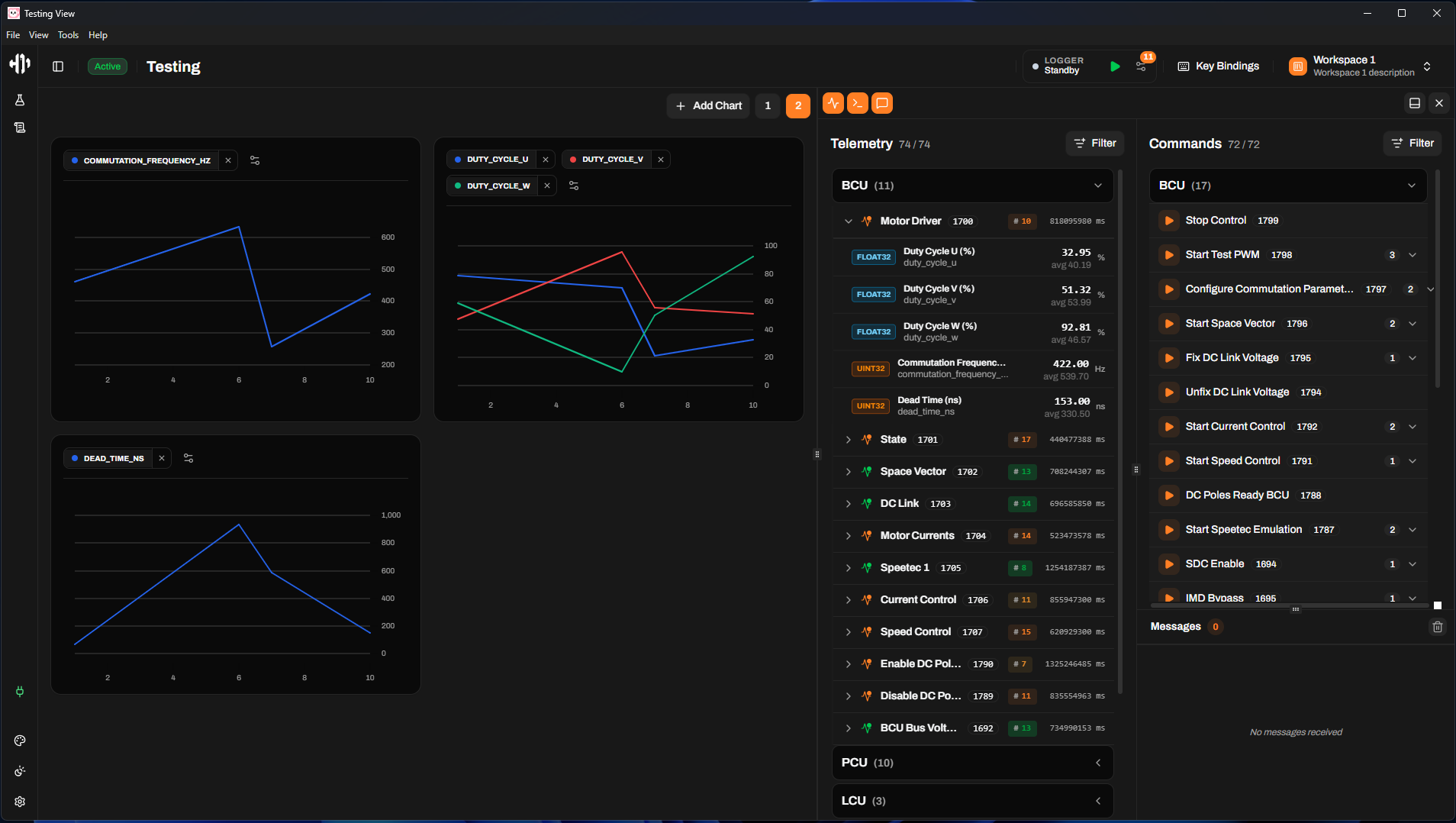Expand Start Test PWM parameters
The width and height of the screenshot is (1456, 823).
1413,255
